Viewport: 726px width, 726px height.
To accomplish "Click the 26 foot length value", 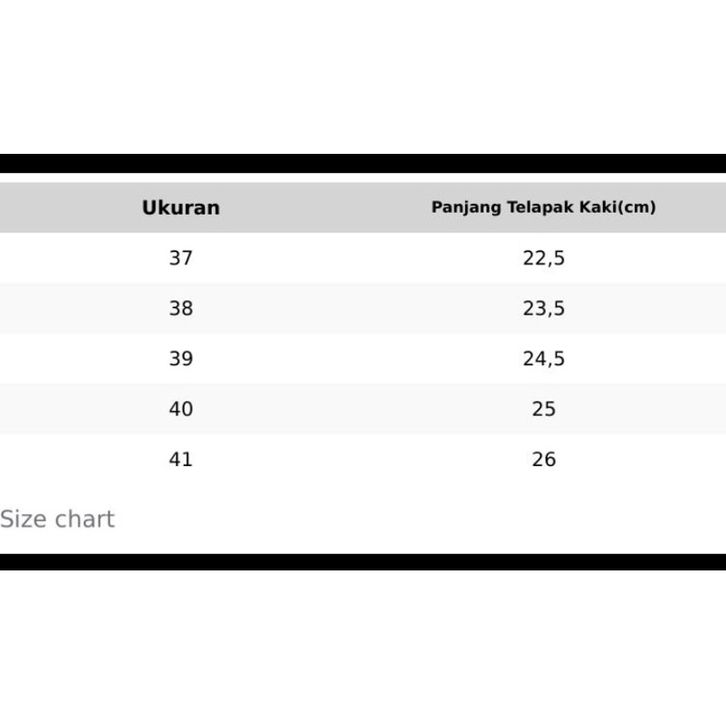I will tap(543, 459).
